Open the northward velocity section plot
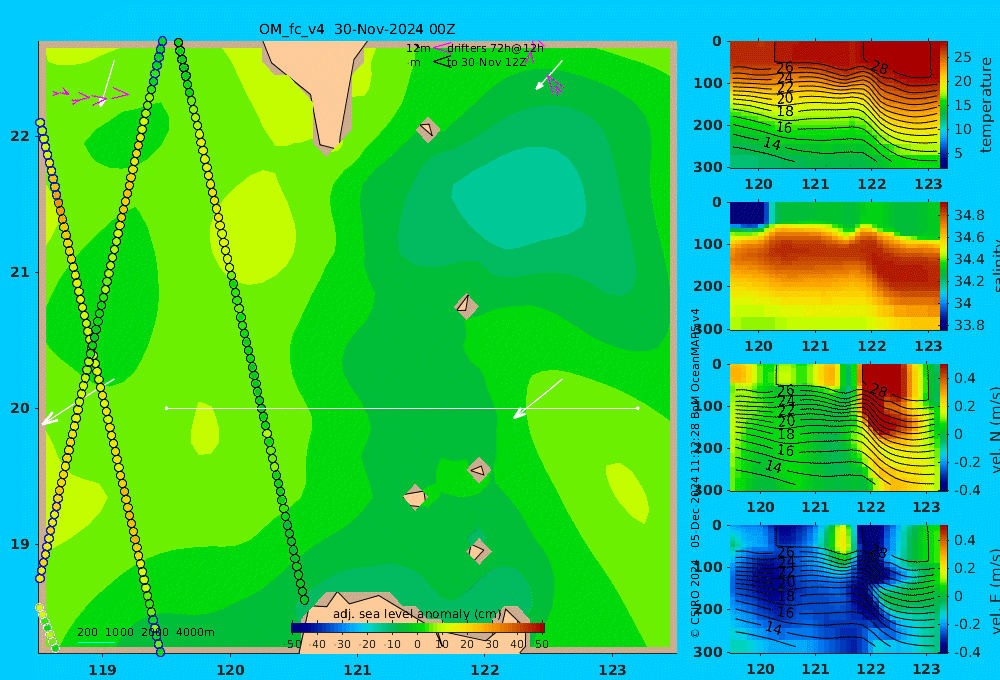The width and height of the screenshot is (1000, 680). click(834, 427)
